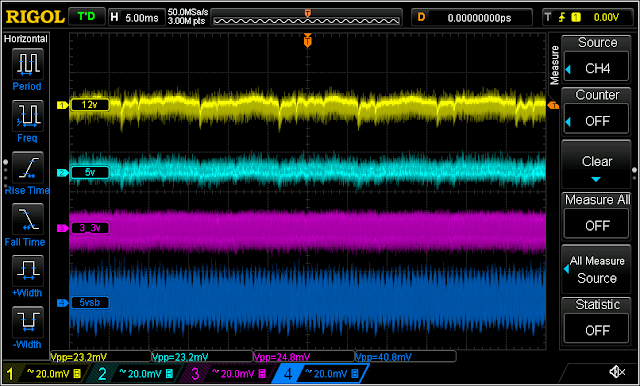Click the trigger level 0.00V readout

[x=607, y=17]
